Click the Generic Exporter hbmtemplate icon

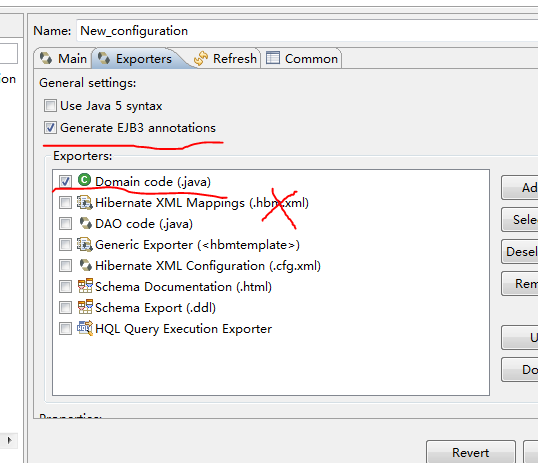[84, 244]
